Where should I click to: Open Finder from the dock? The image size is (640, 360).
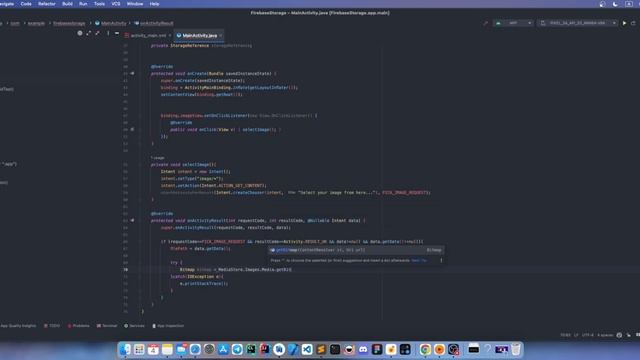pyautogui.click(x=125, y=349)
